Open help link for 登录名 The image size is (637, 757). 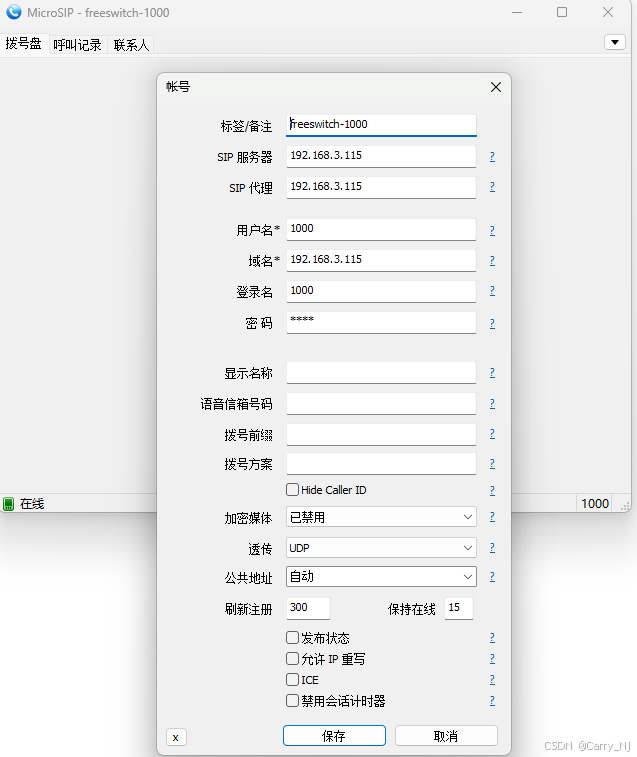click(x=492, y=291)
